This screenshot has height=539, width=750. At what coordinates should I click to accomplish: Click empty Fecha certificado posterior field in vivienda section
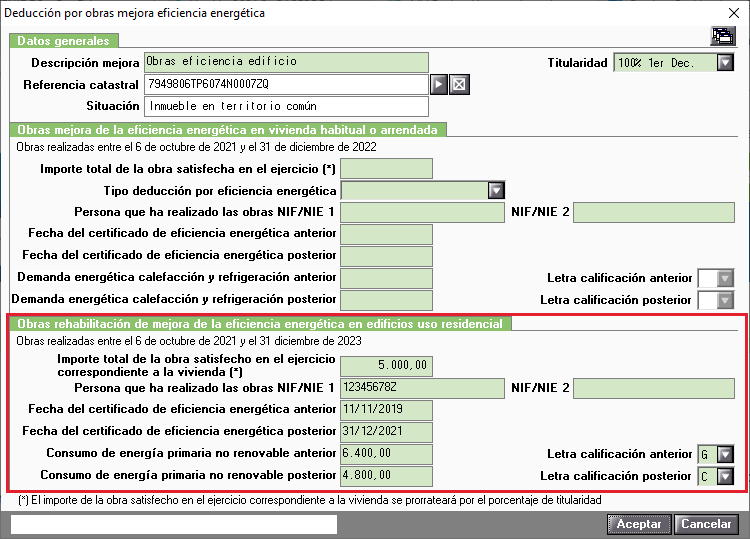click(386, 256)
